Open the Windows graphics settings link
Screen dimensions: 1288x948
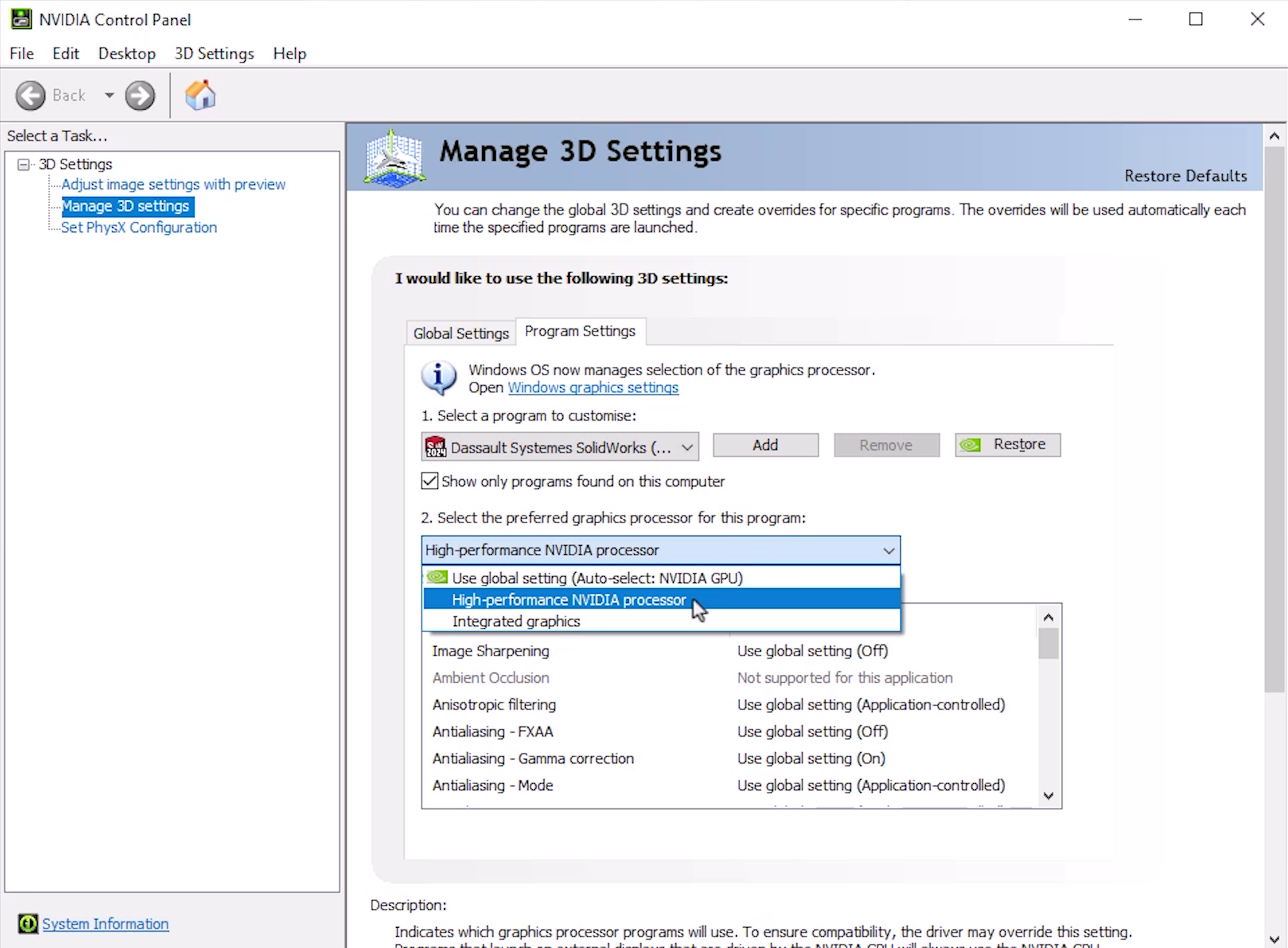pyautogui.click(x=593, y=387)
